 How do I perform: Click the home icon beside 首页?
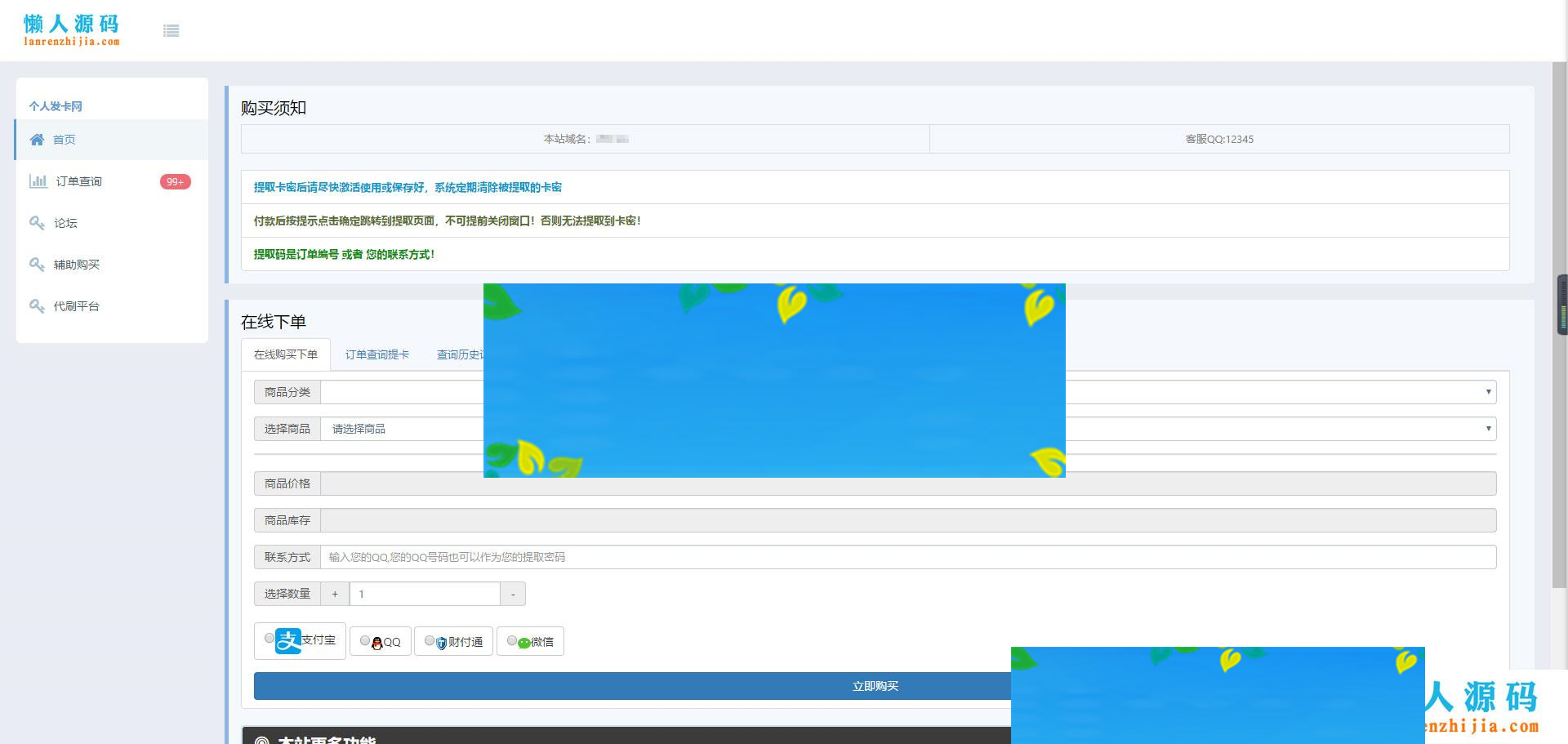[x=37, y=140]
